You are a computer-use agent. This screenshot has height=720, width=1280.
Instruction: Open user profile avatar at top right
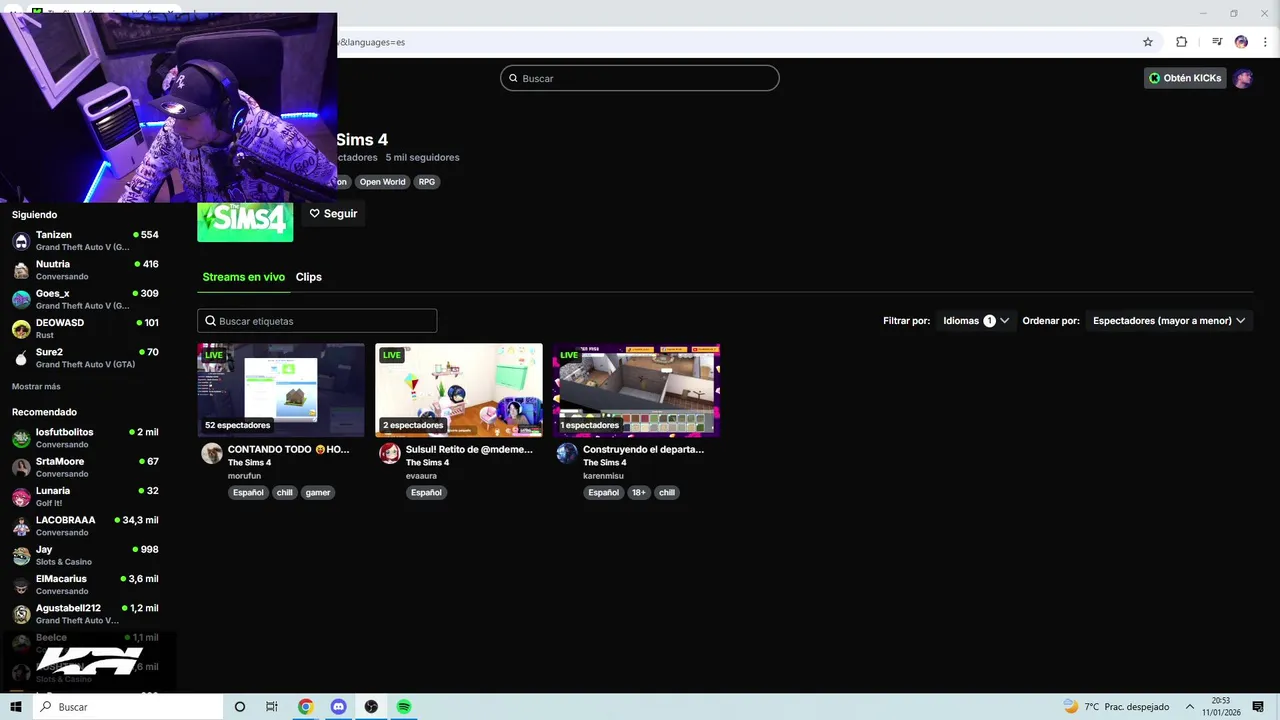coord(1243,78)
